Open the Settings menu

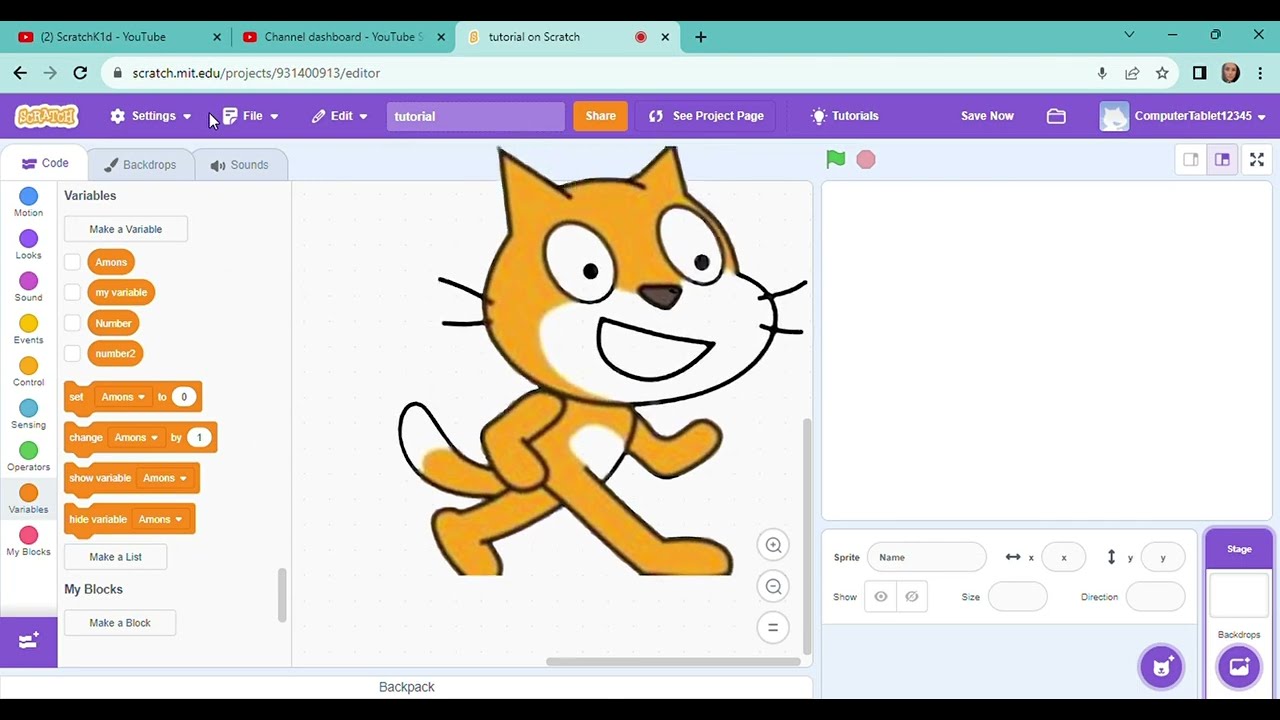coord(151,116)
